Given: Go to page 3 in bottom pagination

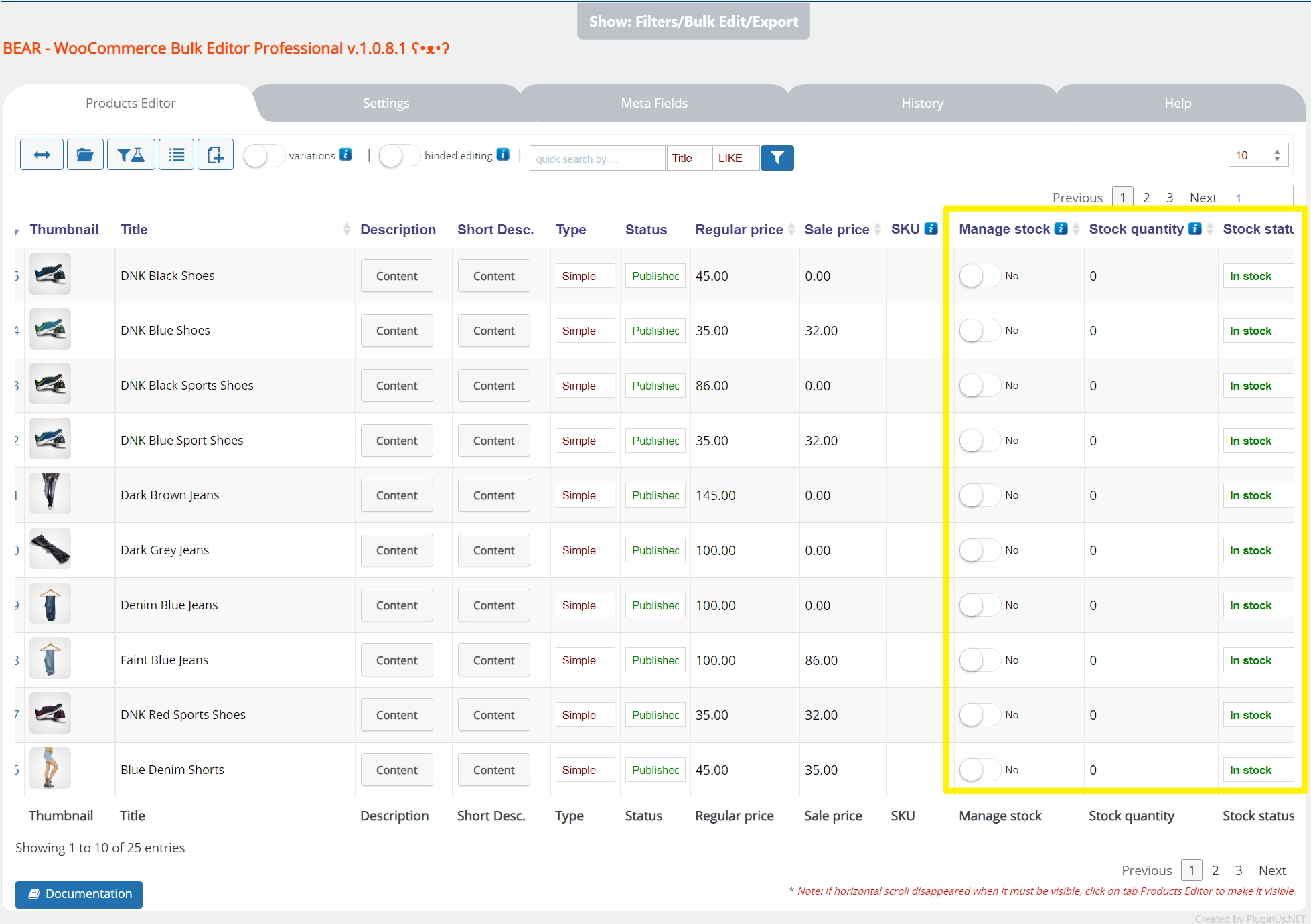Looking at the screenshot, I should [x=1239, y=870].
